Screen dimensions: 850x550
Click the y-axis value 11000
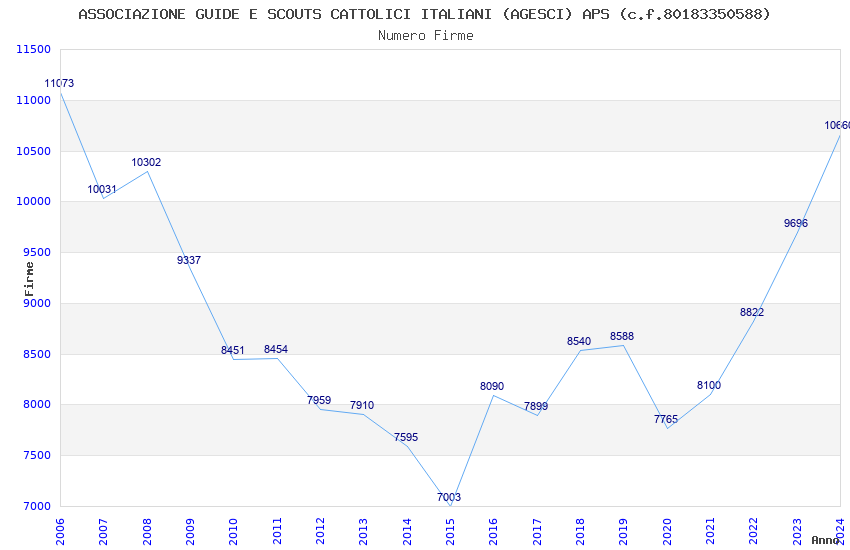tap(34, 100)
